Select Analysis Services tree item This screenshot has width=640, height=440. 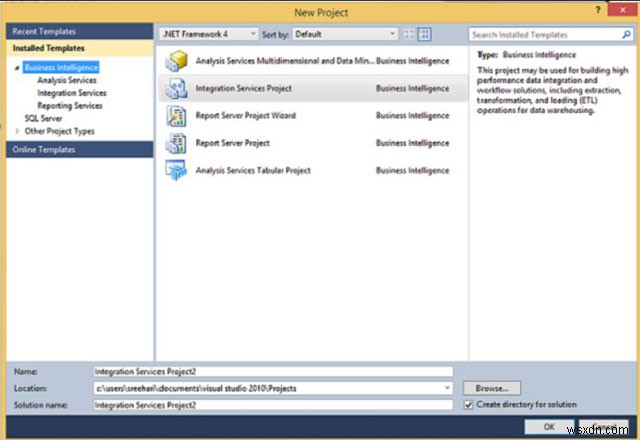[67, 80]
